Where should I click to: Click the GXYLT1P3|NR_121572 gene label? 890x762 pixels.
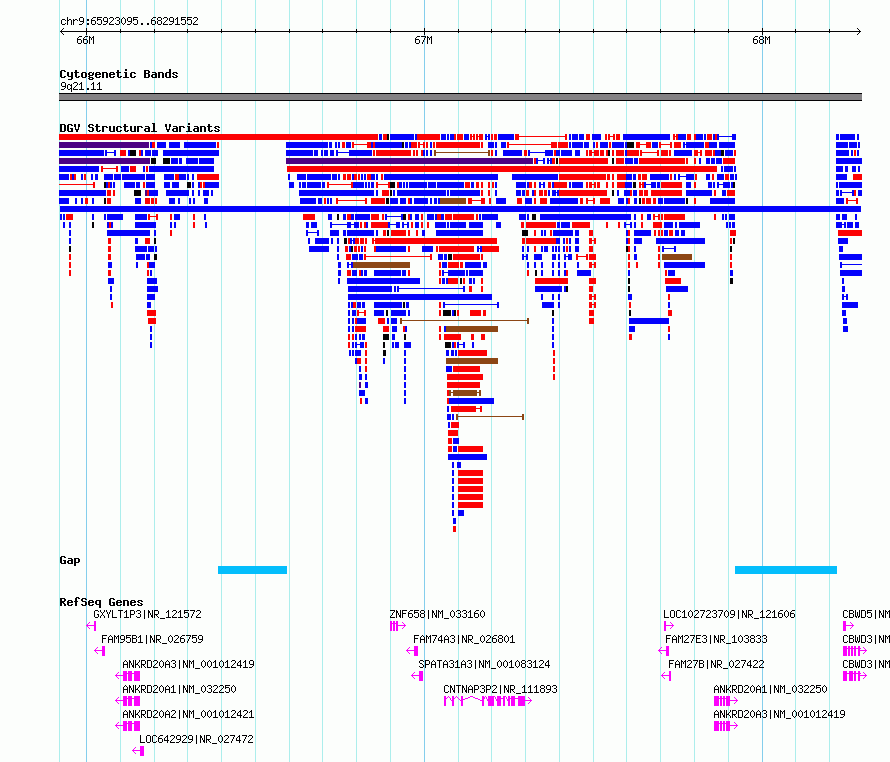click(148, 614)
